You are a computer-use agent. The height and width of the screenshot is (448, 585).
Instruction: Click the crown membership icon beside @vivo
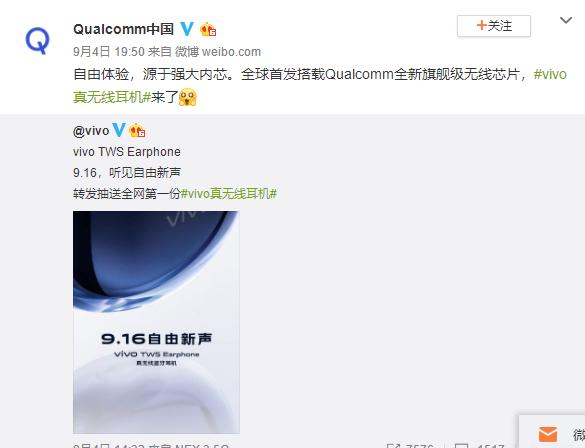click(x=137, y=131)
